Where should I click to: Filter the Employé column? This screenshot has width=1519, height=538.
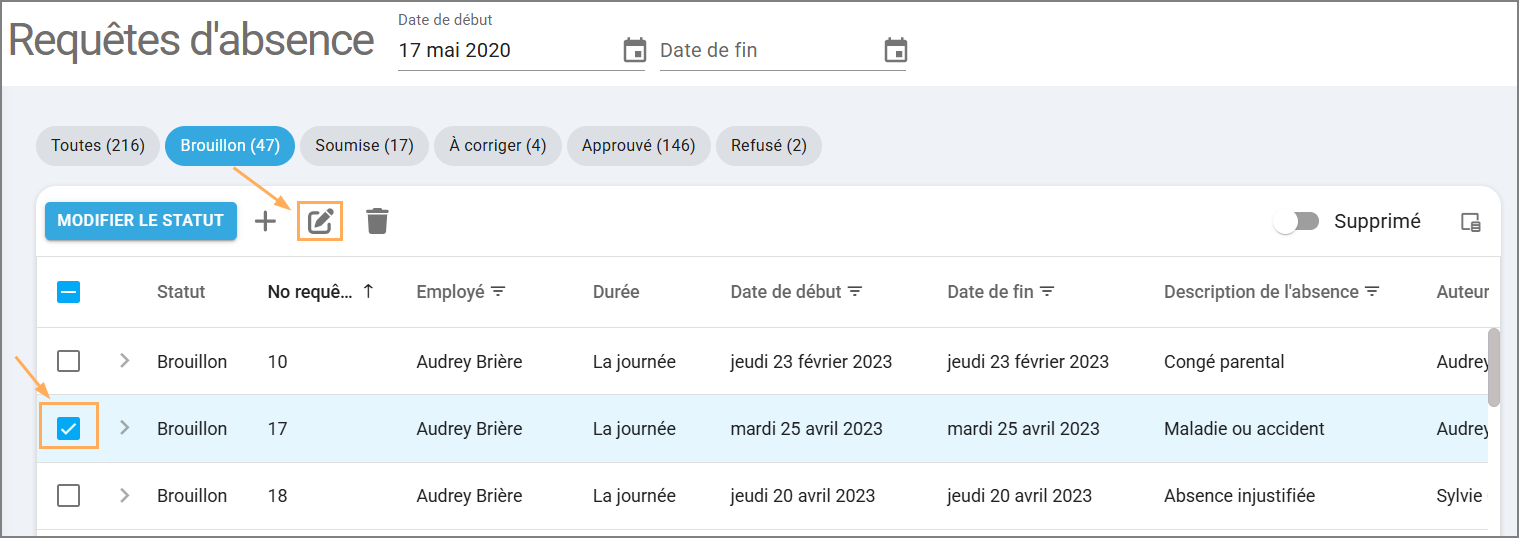tap(498, 292)
